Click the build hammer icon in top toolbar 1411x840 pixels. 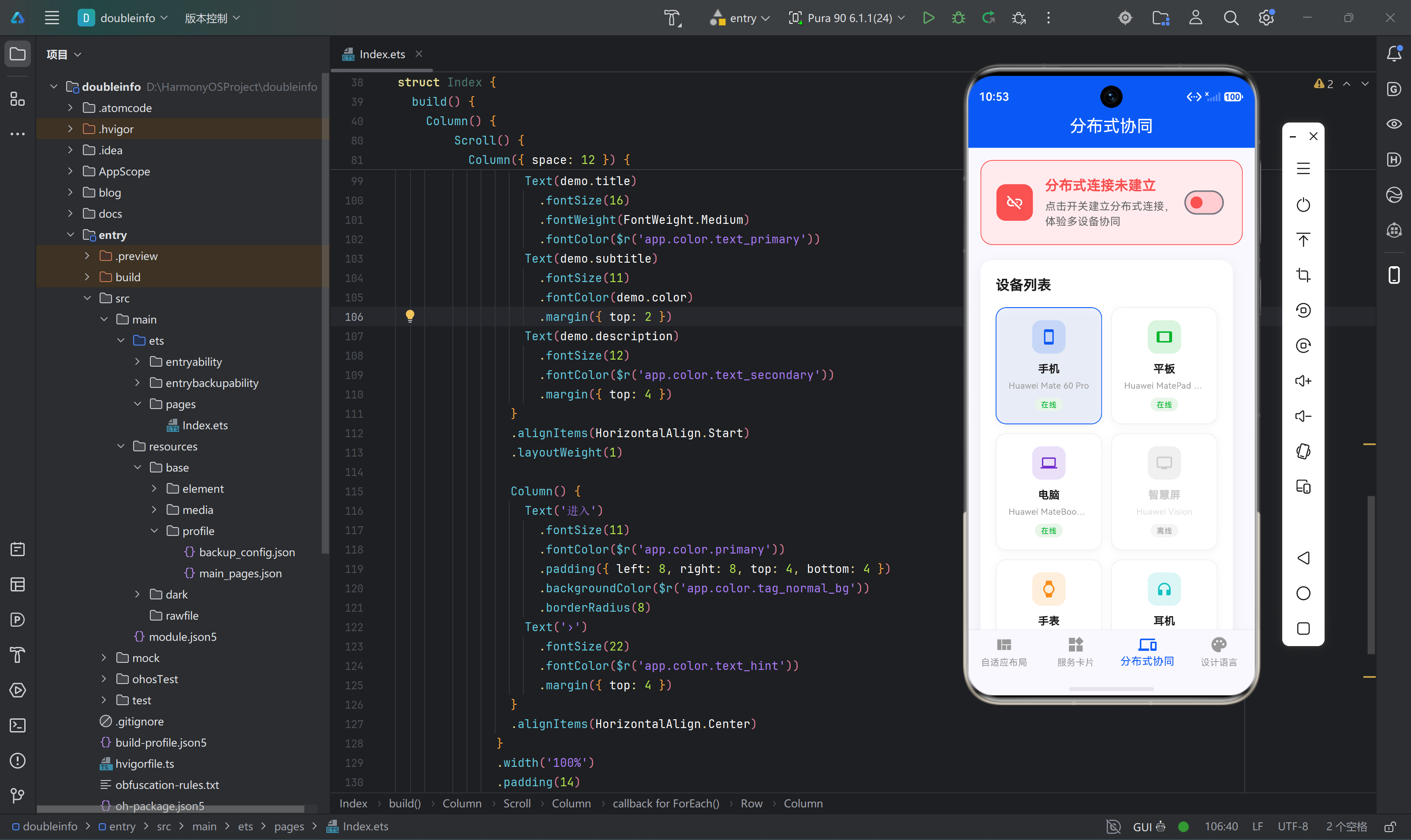[673, 18]
